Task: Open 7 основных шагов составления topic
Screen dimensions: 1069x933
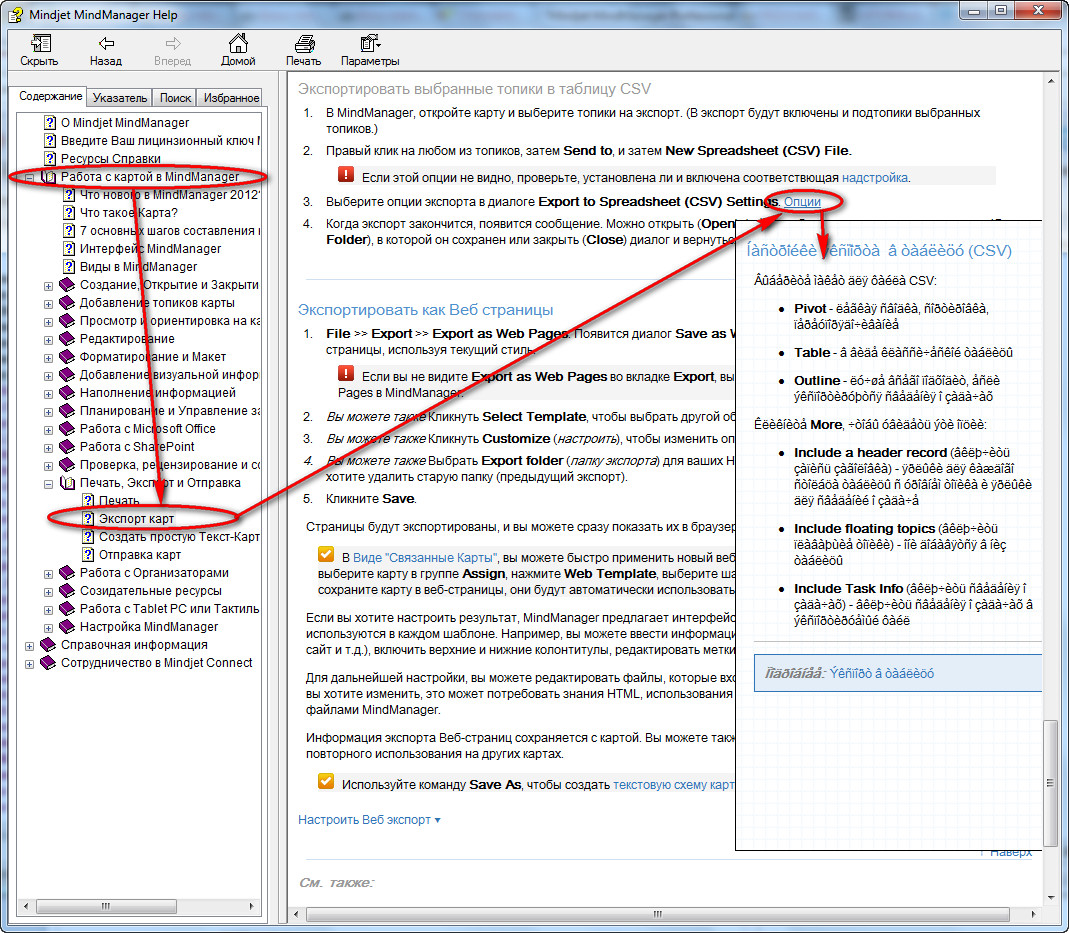Action: pos(170,231)
